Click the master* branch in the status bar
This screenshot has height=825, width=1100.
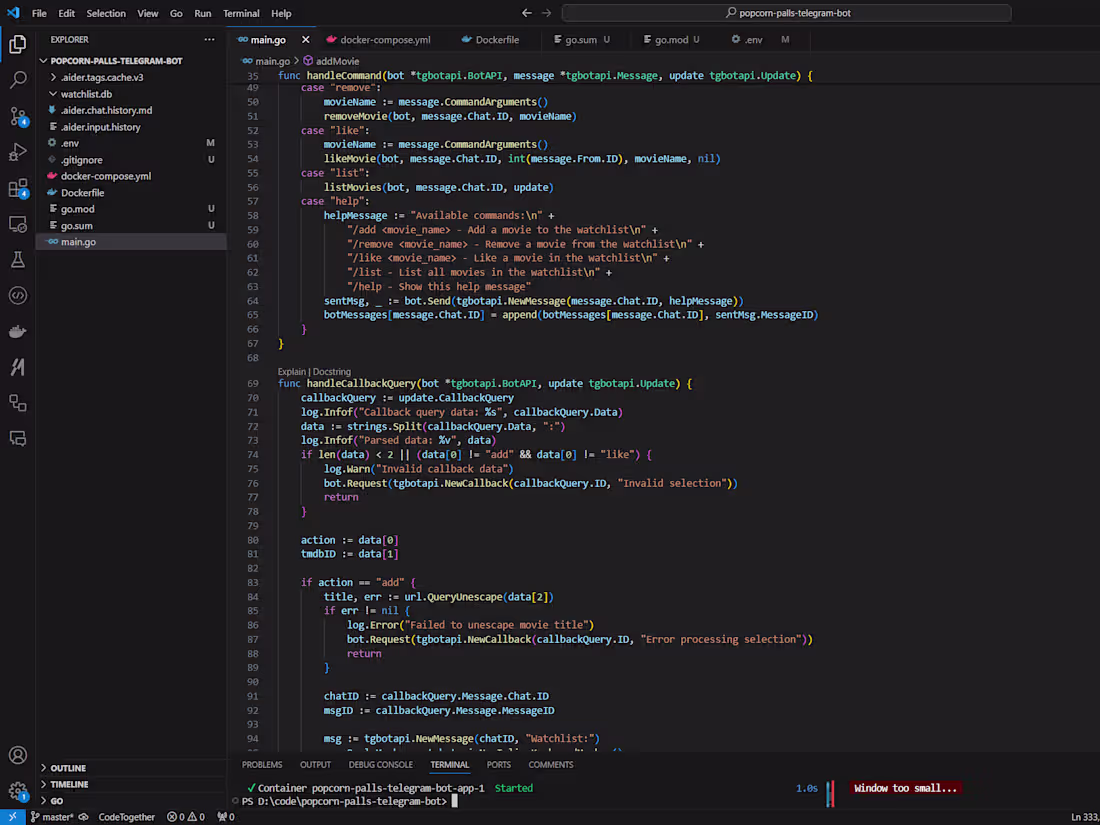coord(53,817)
